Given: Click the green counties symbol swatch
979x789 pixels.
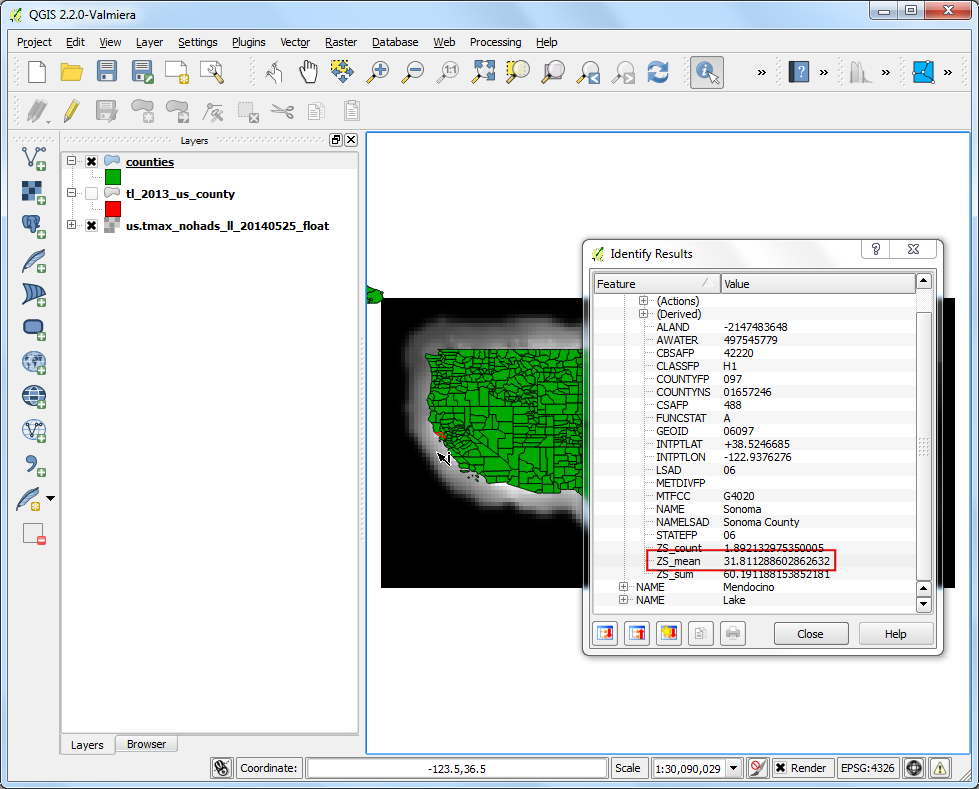Looking at the screenshot, I should tap(113, 177).
